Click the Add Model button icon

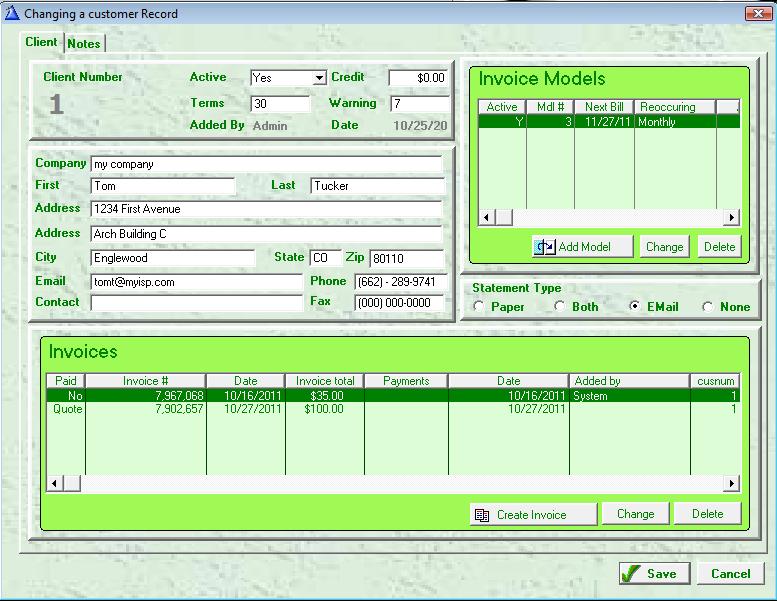pyautogui.click(x=545, y=247)
